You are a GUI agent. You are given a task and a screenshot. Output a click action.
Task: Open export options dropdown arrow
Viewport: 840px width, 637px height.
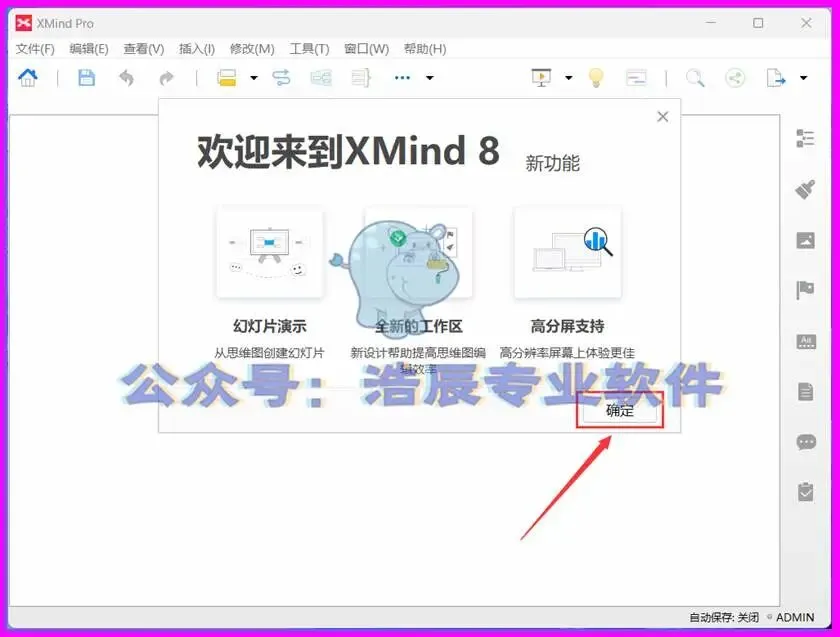(x=804, y=78)
